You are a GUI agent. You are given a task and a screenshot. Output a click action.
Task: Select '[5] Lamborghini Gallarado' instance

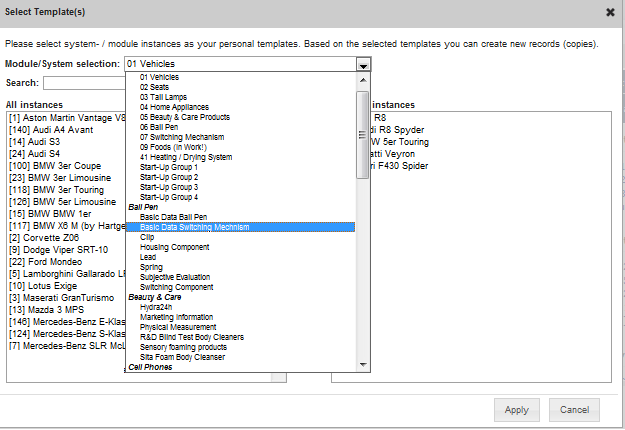pos(67,274)
